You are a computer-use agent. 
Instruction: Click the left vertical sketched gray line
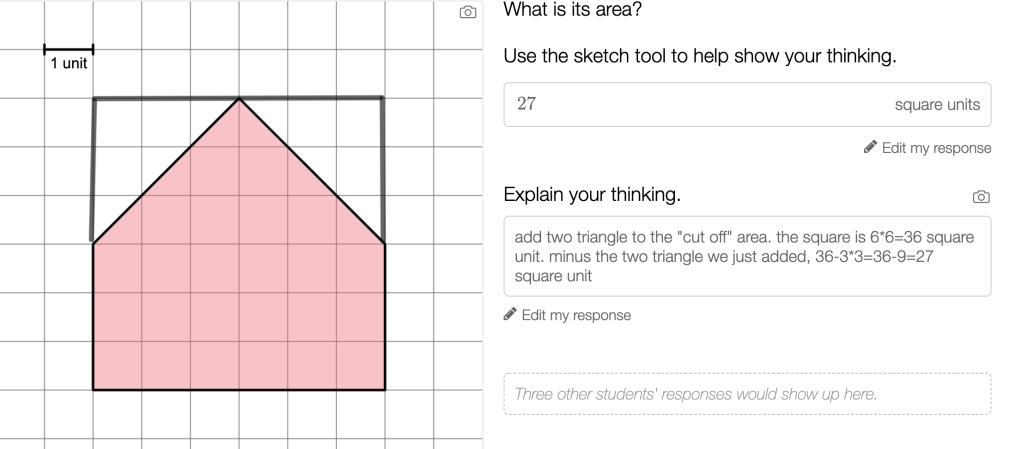tap(93, 170)
